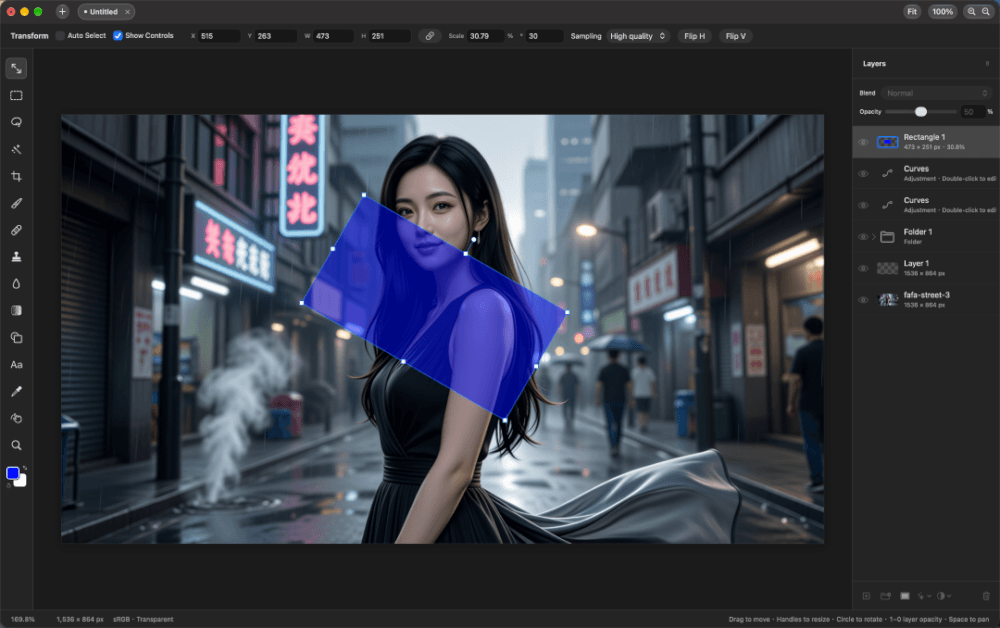Screen dimensions: 1000x628
Task: Open a new tab with plus button
Action: tap(62, 11)
